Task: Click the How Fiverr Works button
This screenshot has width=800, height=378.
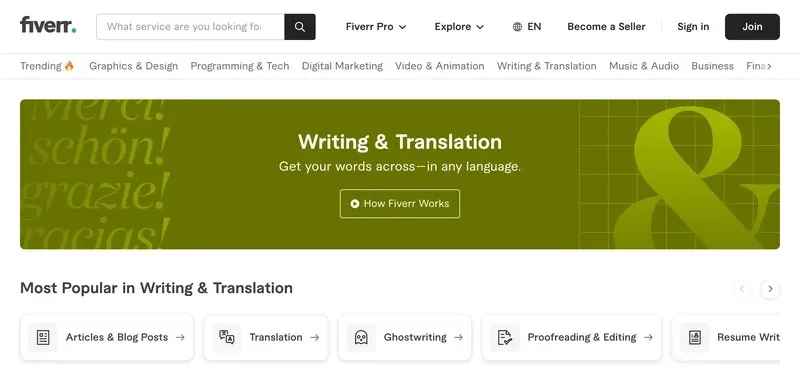Action: click(x=400, y=204)
